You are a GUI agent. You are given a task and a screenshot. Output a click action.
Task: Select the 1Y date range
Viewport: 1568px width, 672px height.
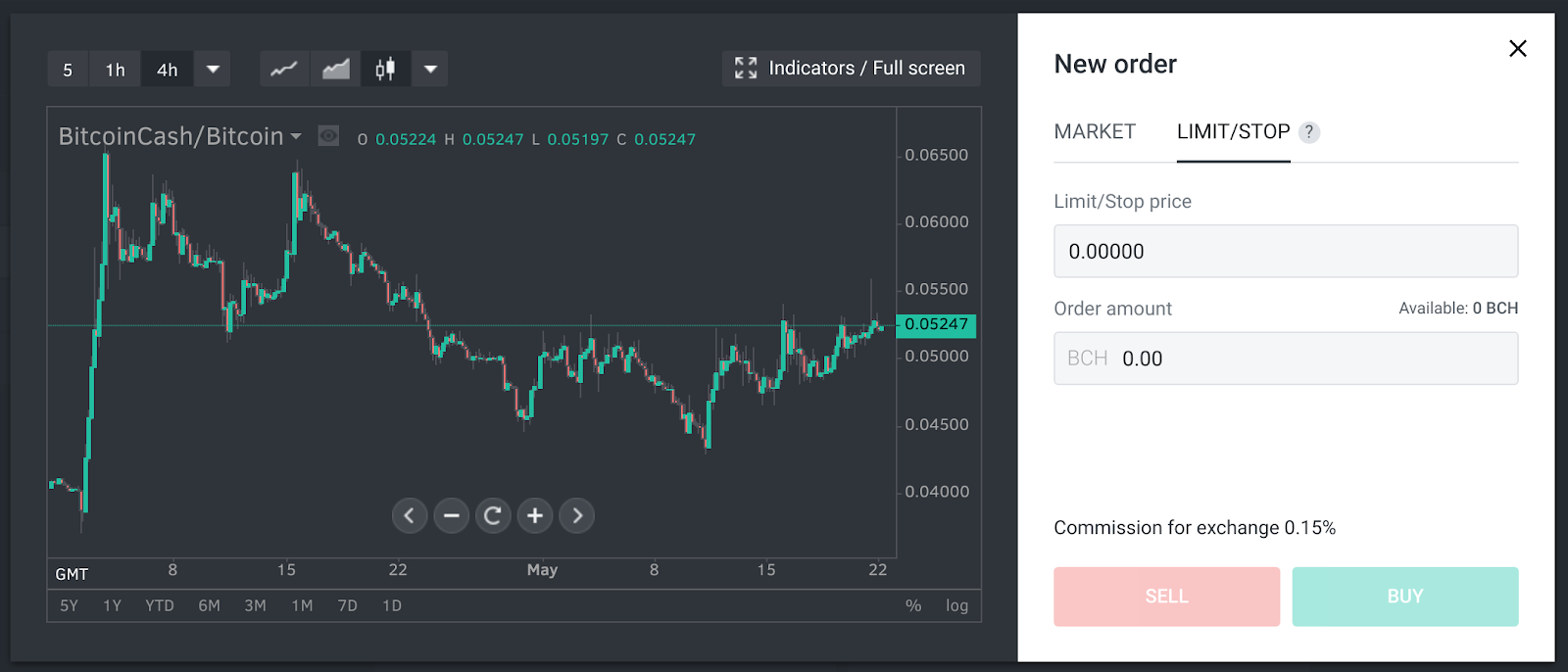[x=112, y=605]
